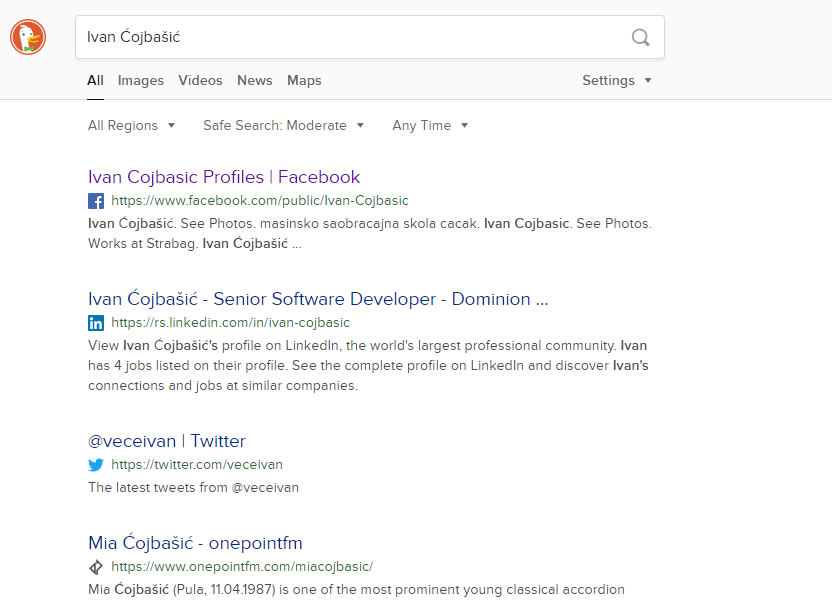
Task: Open Senior Software Developer LinkedIn result
Action: (x=318, y=299)
